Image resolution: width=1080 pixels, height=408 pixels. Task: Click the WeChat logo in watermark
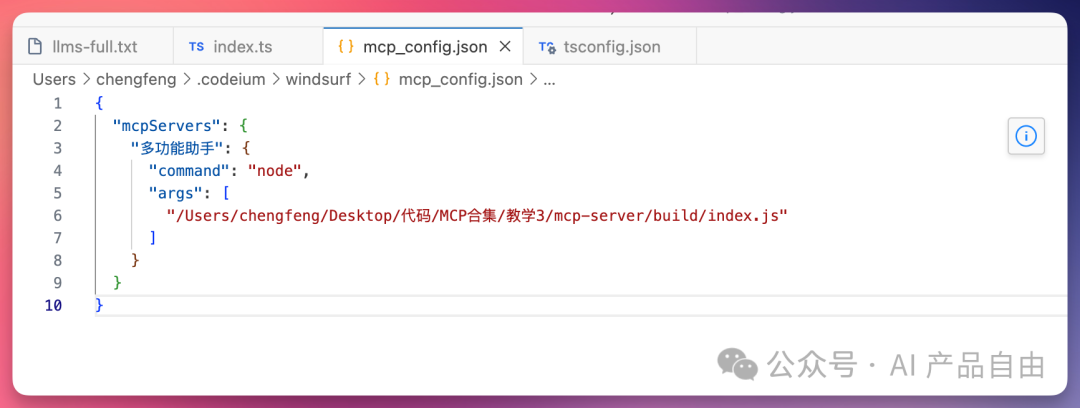pyautogui.click(x=737, y=364)
